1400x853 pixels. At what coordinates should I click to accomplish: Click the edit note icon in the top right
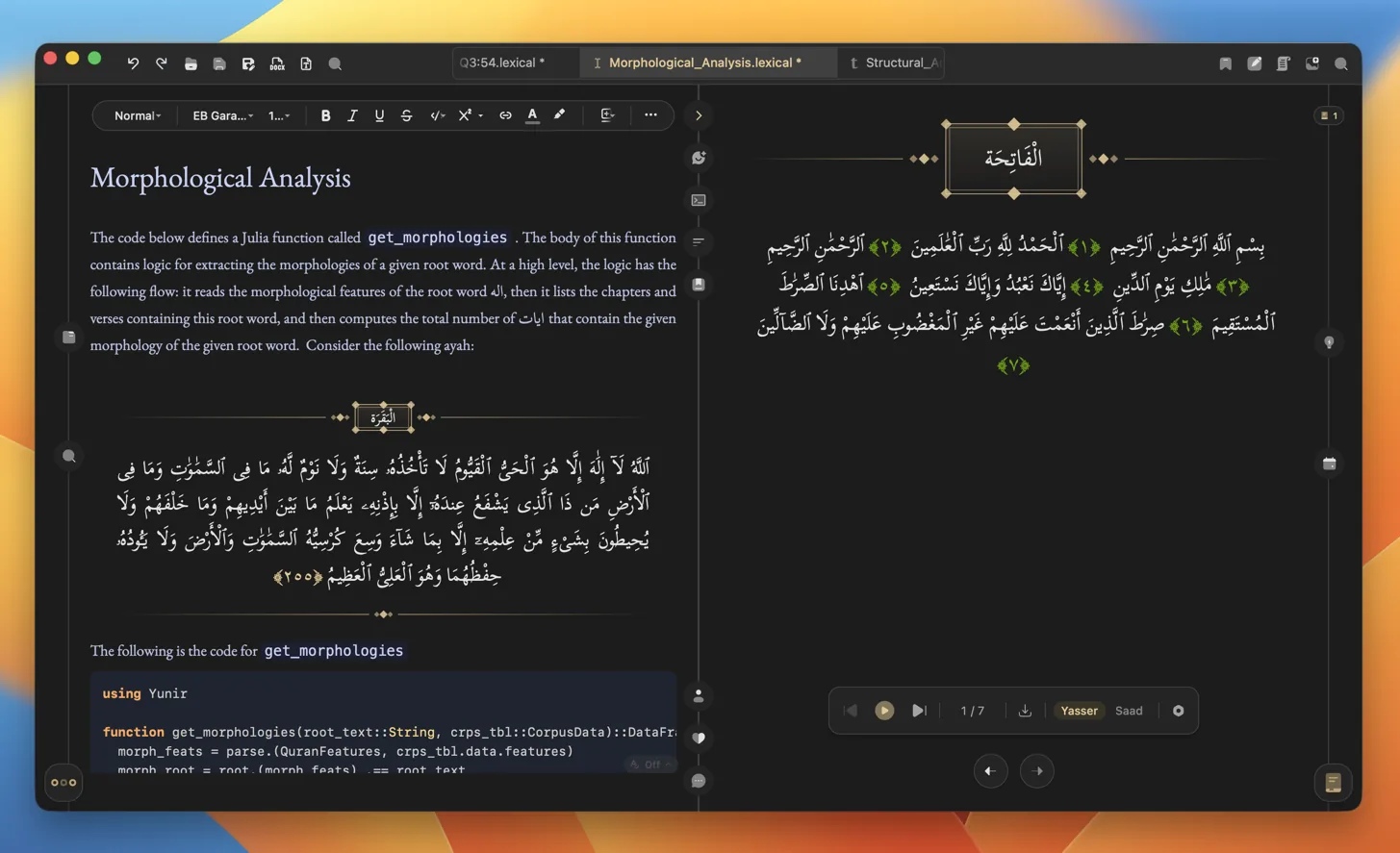coord(1254,63)
